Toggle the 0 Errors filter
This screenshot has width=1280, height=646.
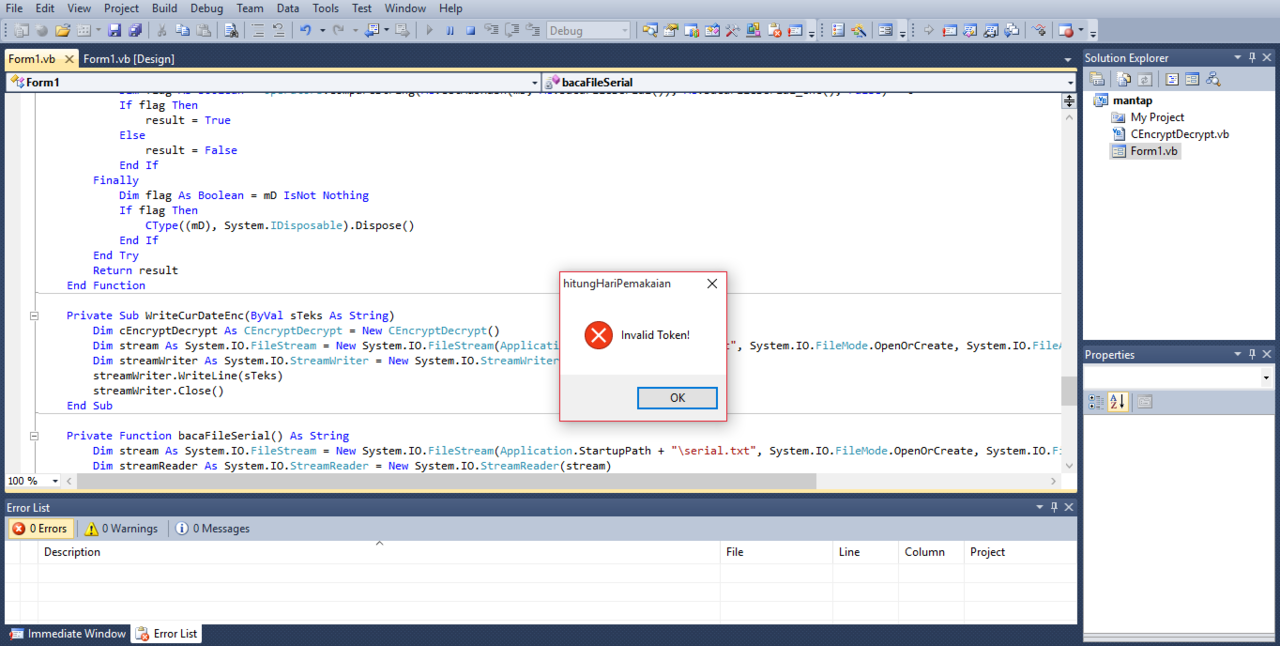point(40,528)
